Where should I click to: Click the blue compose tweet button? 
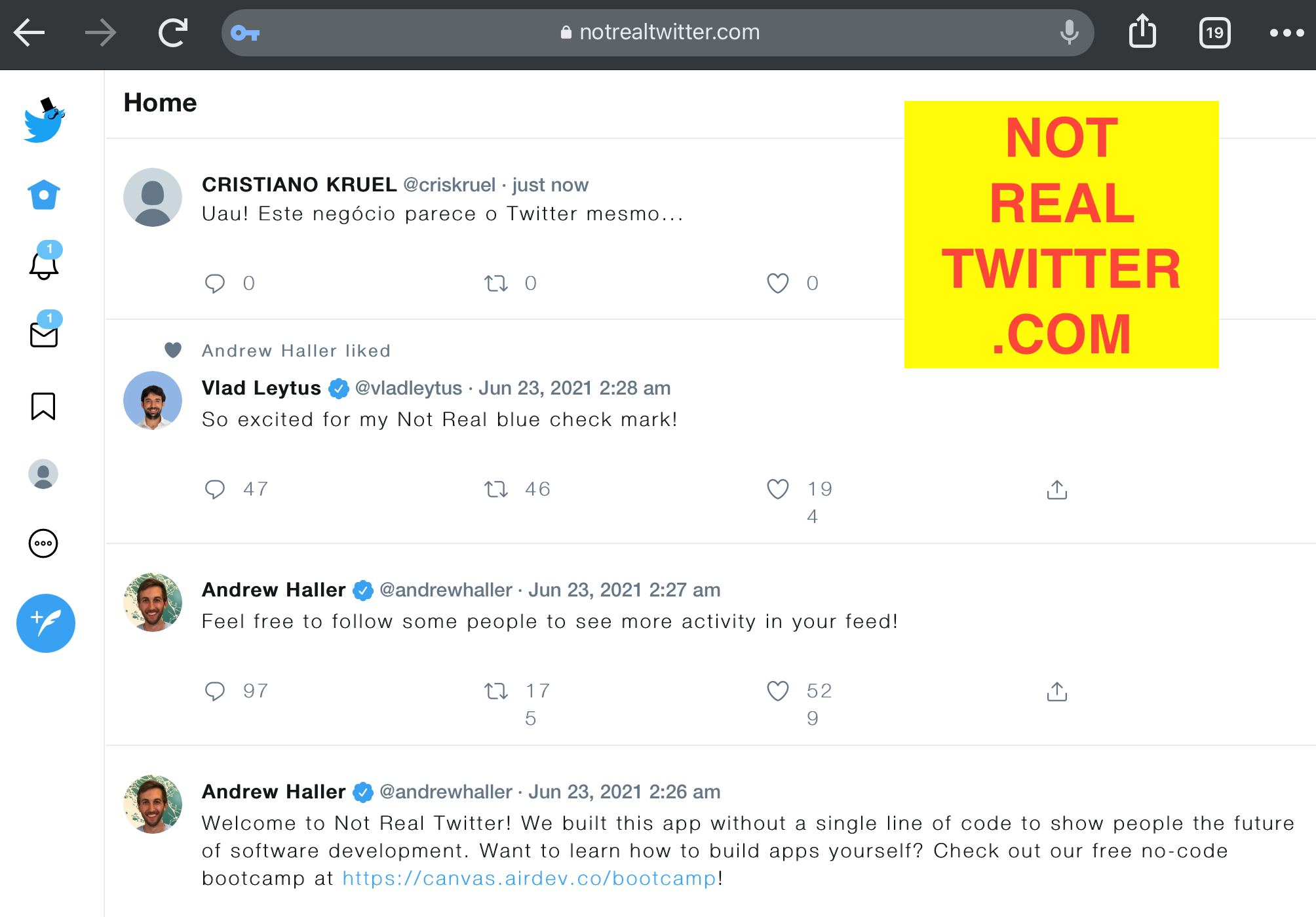pyautogui.click(x=46, y=623)
